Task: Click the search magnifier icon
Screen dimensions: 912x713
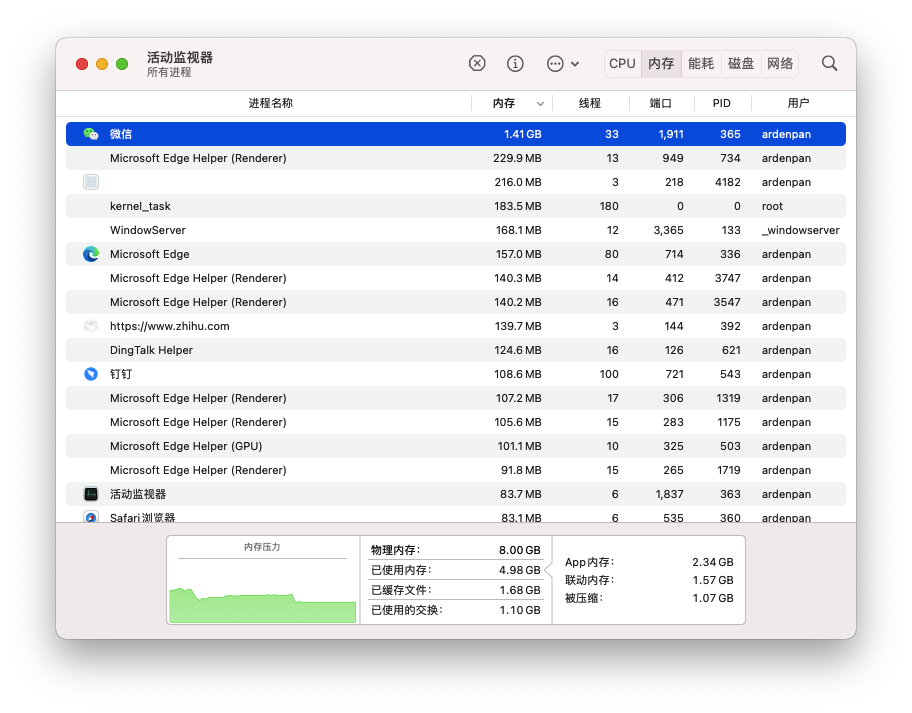Action: 829,63
